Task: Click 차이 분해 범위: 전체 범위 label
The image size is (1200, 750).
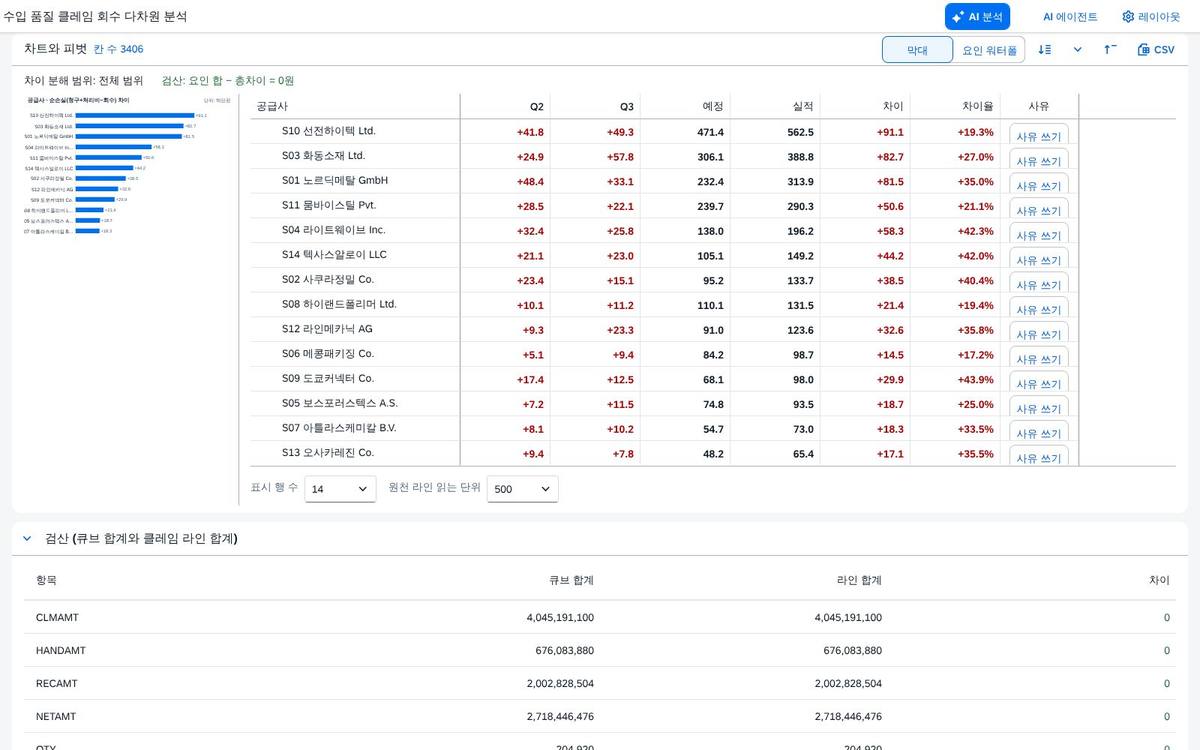Action: click(x=84, y=81)
